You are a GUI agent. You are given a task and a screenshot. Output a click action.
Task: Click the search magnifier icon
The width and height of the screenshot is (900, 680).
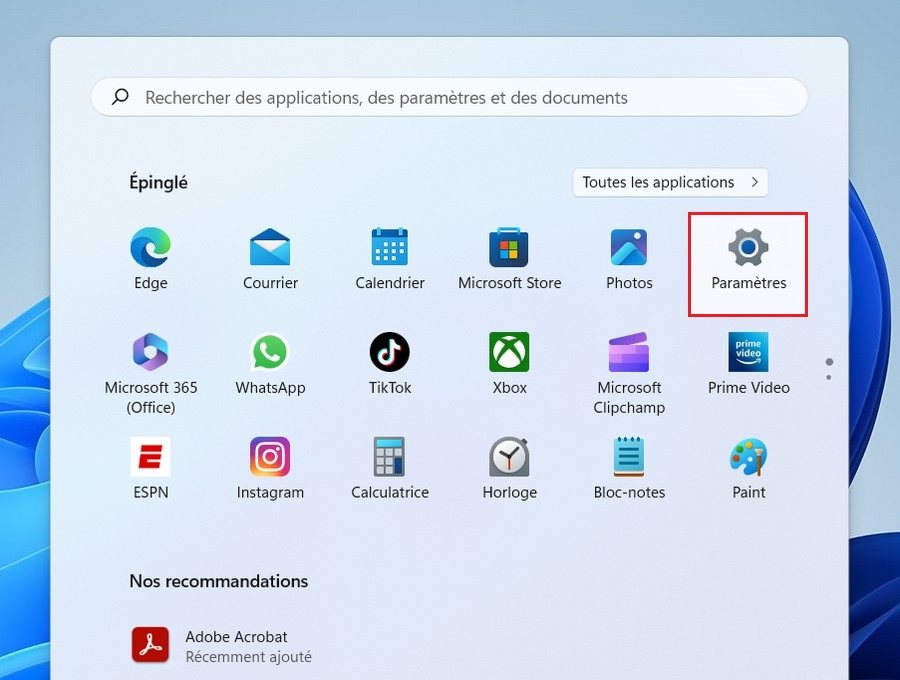pyautogui.click(x=120, y=96)
